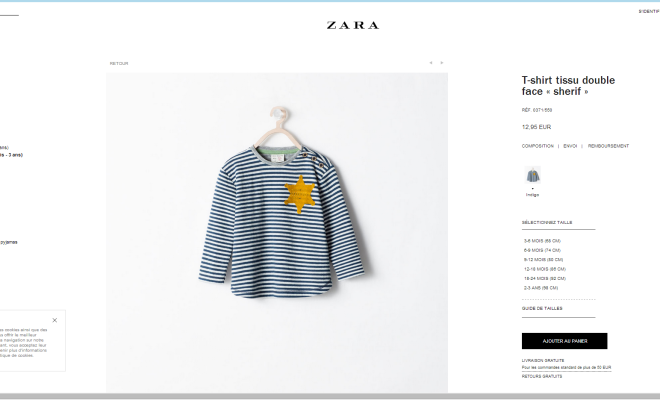Image resolution: width=660 pixels, height=400 pixels.
Task: Open the Guide de tailles
Action: coord(542,308)
